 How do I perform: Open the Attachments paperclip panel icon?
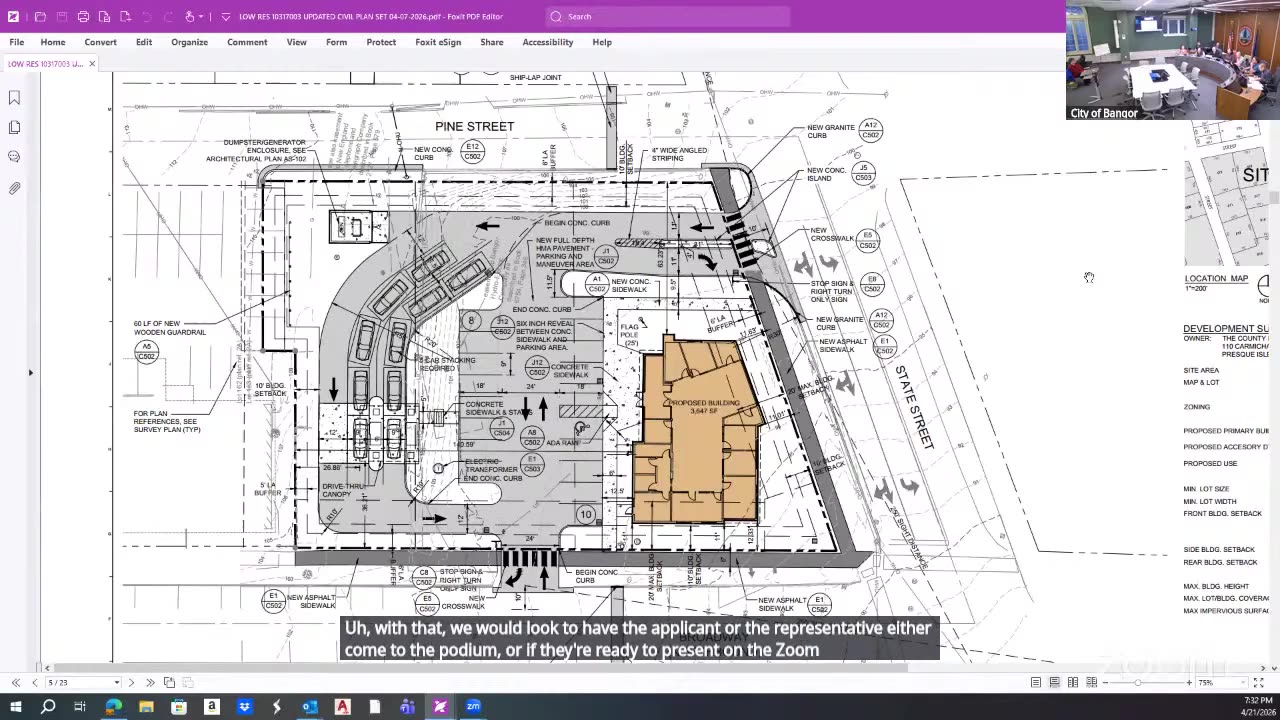(14, 188)
